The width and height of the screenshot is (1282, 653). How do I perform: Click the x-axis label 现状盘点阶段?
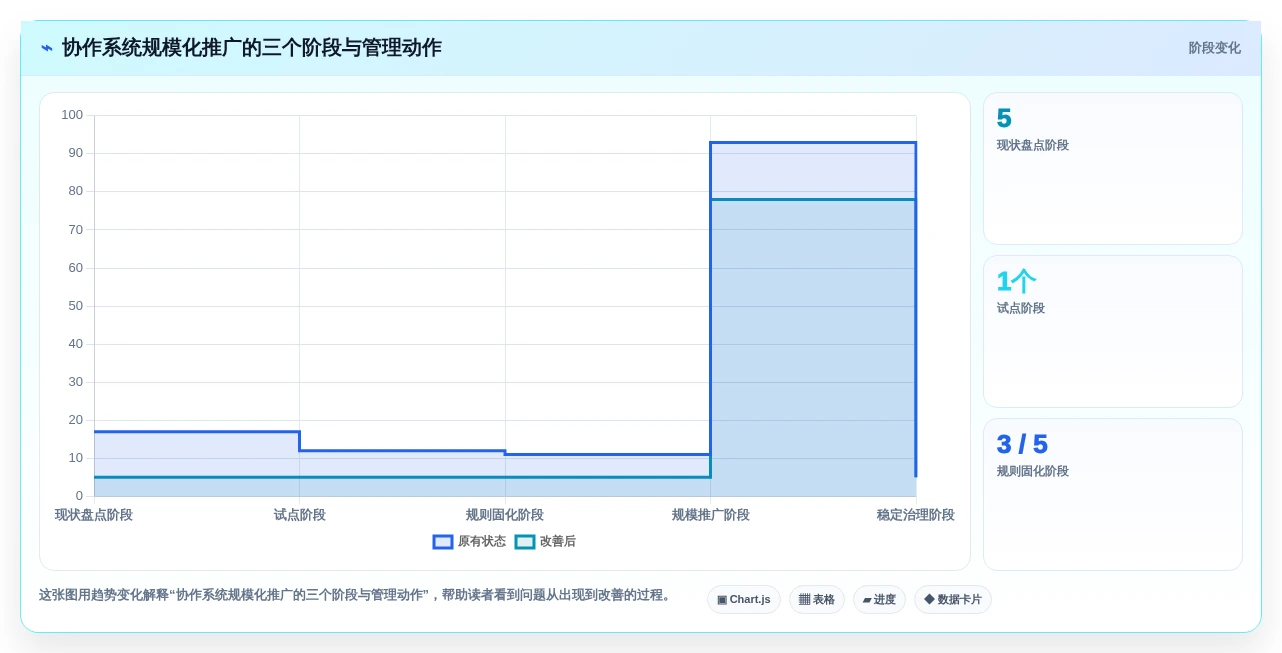(94, 515)
